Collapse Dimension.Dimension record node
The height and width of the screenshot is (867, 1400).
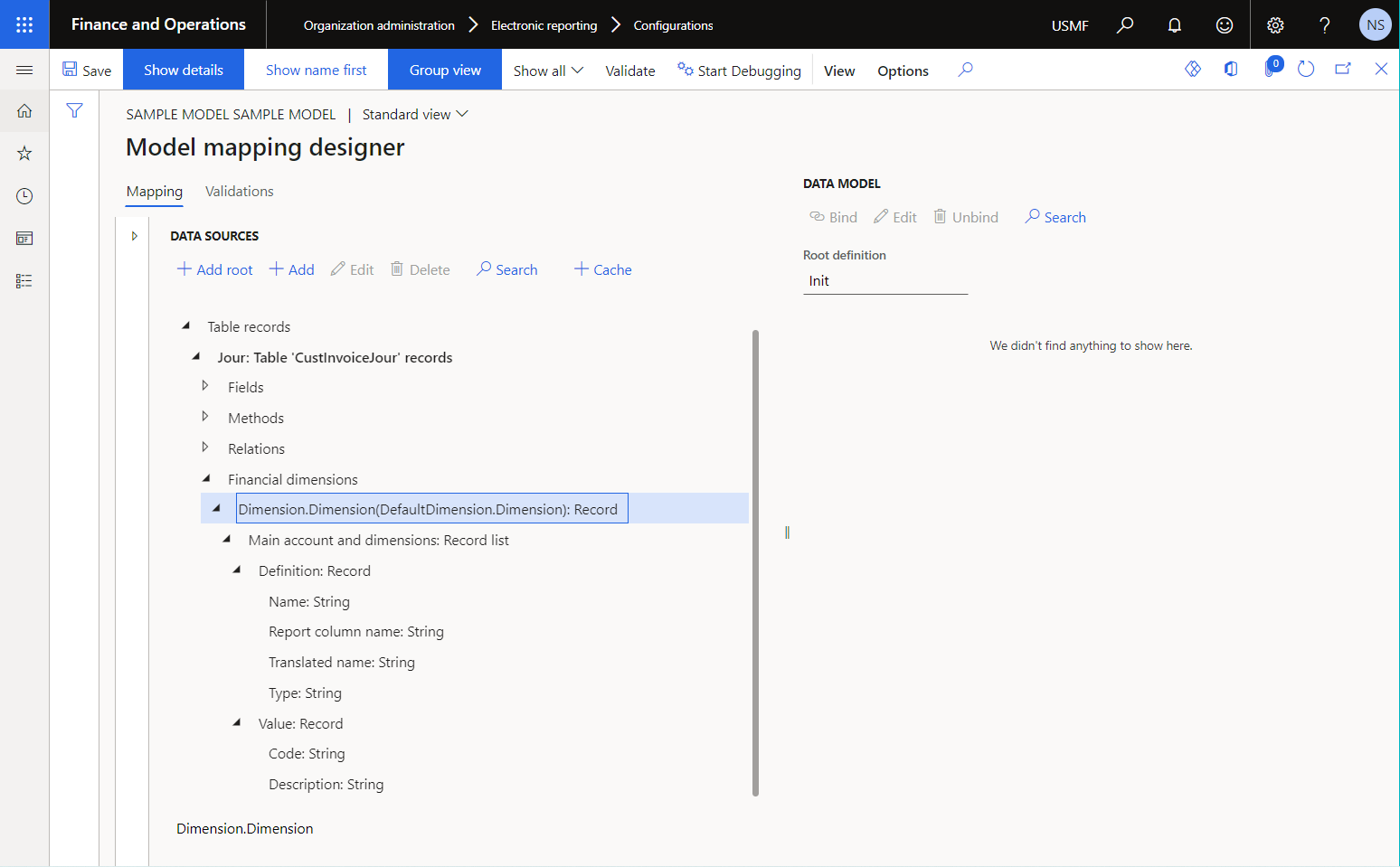tap(216, 508)
